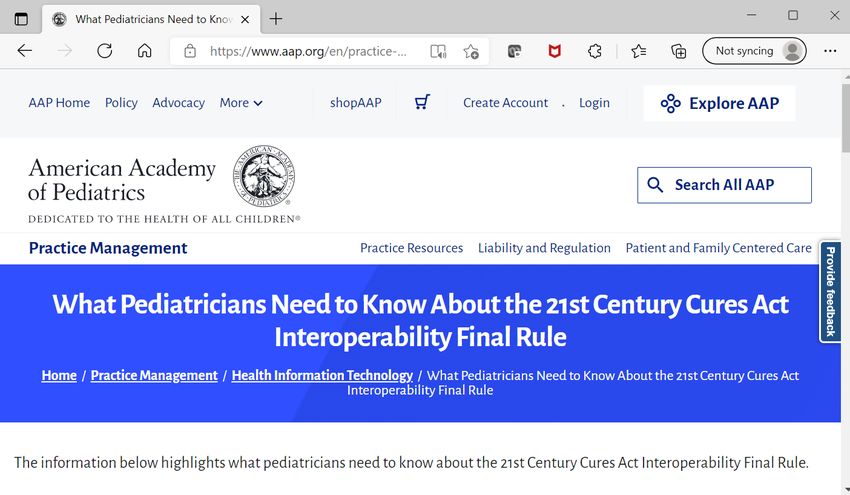
Task: Open the Favorites list
Action: click(639, 52)
